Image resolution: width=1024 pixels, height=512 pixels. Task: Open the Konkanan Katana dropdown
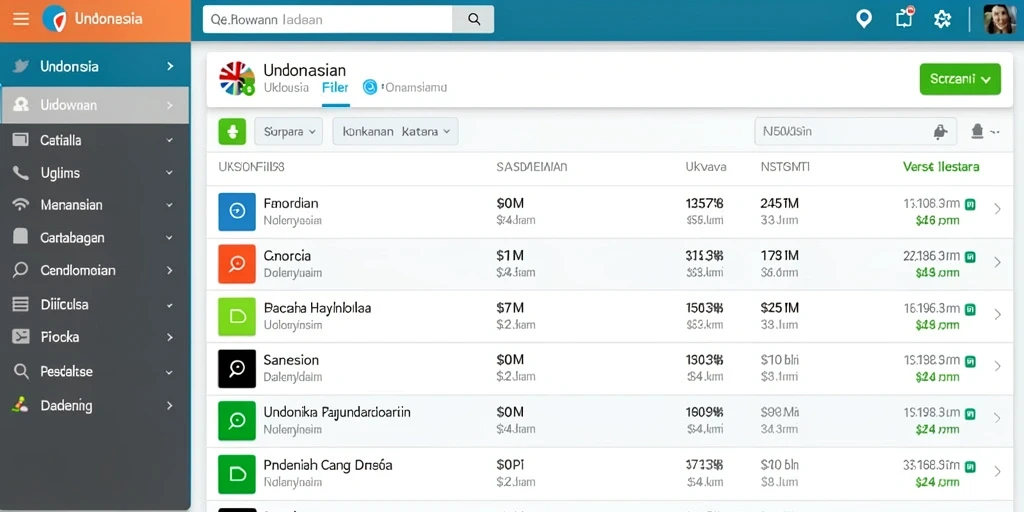pyautogui.click(x=395, y=131)
